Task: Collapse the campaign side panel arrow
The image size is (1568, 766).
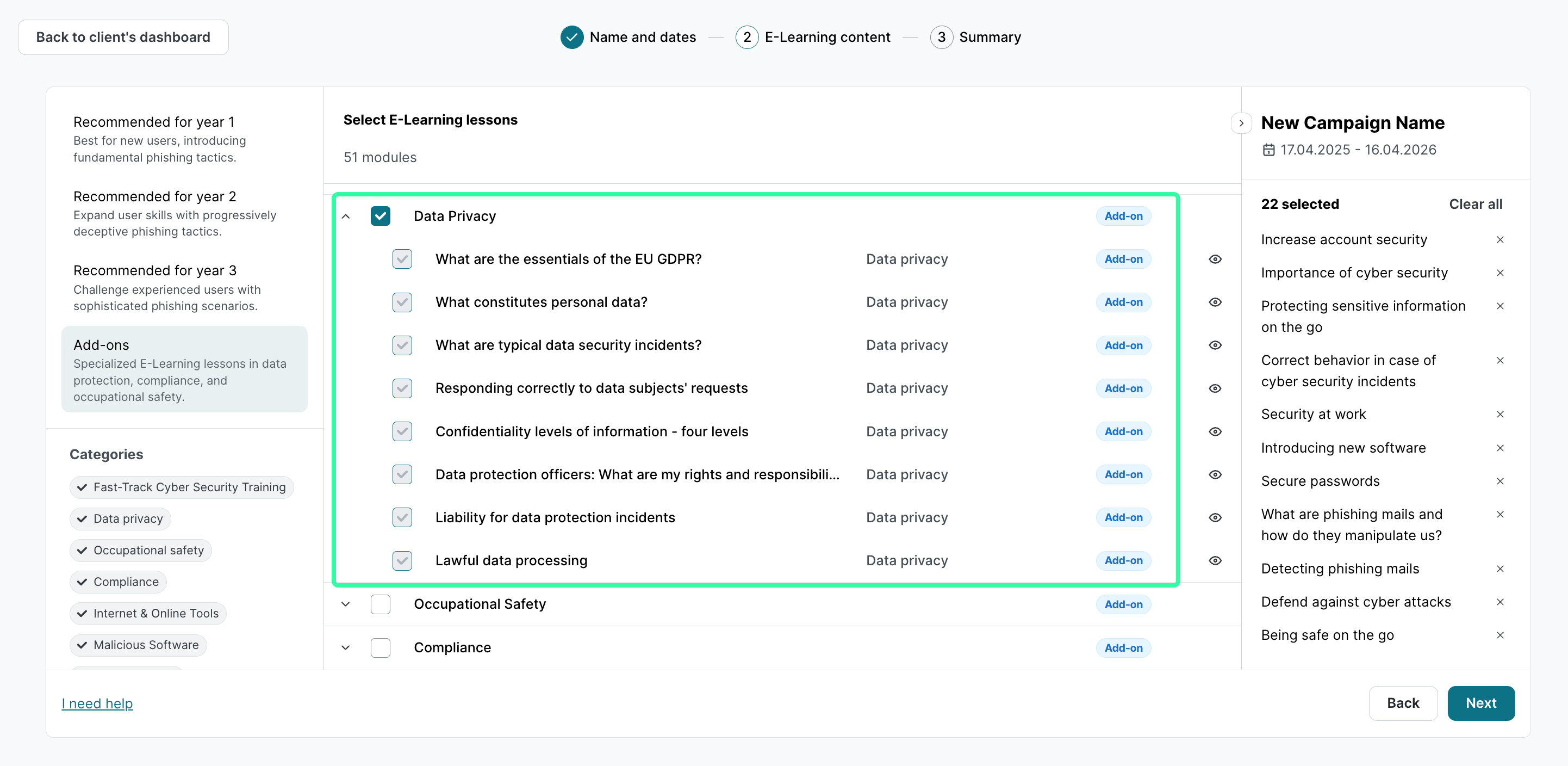Action: tap(1241, 123)
